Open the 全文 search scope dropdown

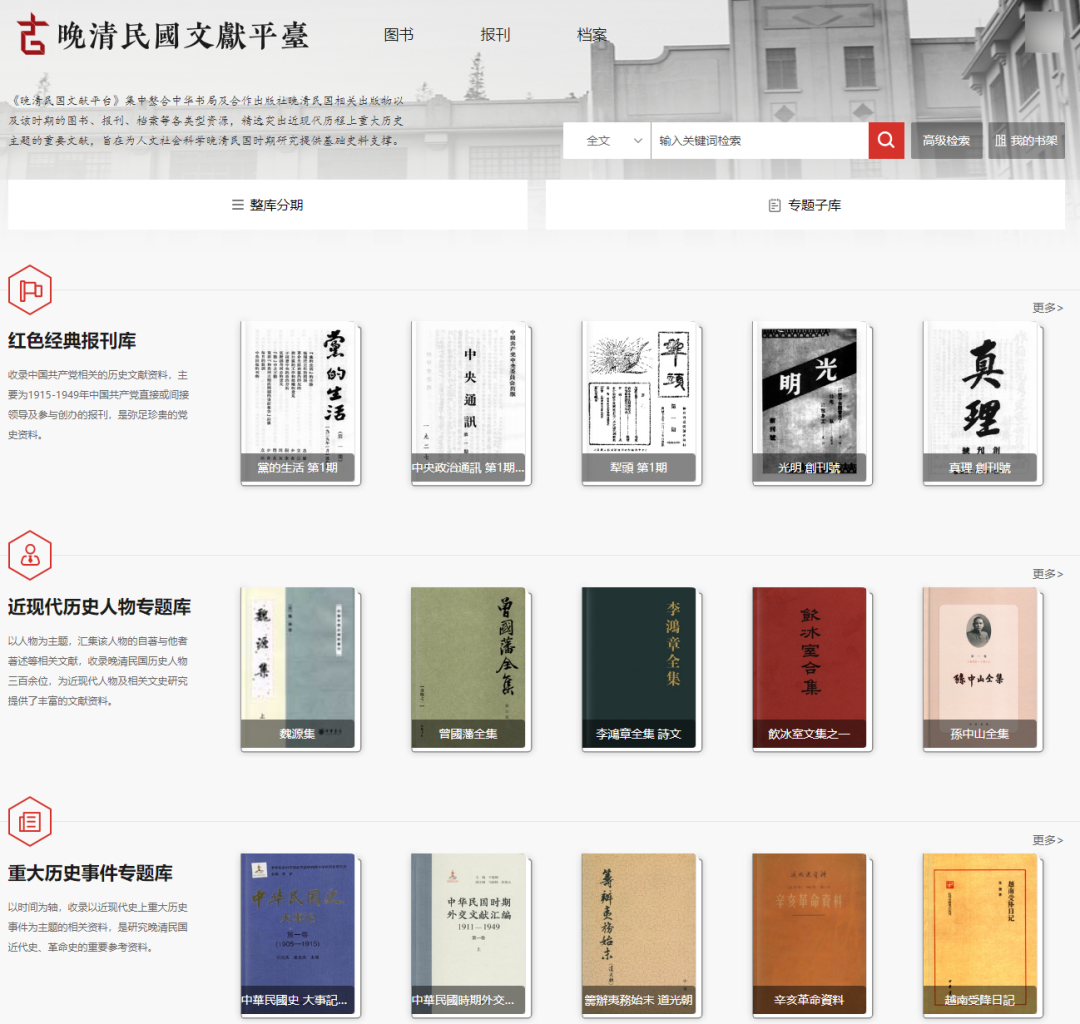607,141
